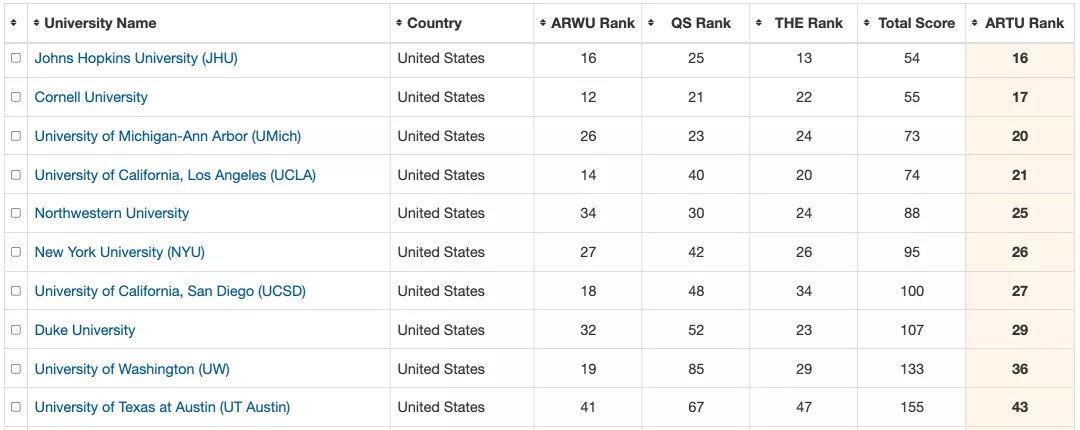
Task: Sort by ARTU Rank arrow icon
Action: pyautogui.click(x=975, y=23)
